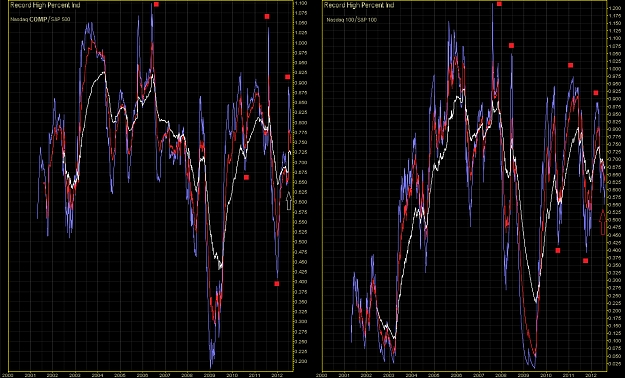Click the 1.200 value on the Nasdaq 100 chart axis
This screenshot has width=625, height=378.
[x=615, y=8]
